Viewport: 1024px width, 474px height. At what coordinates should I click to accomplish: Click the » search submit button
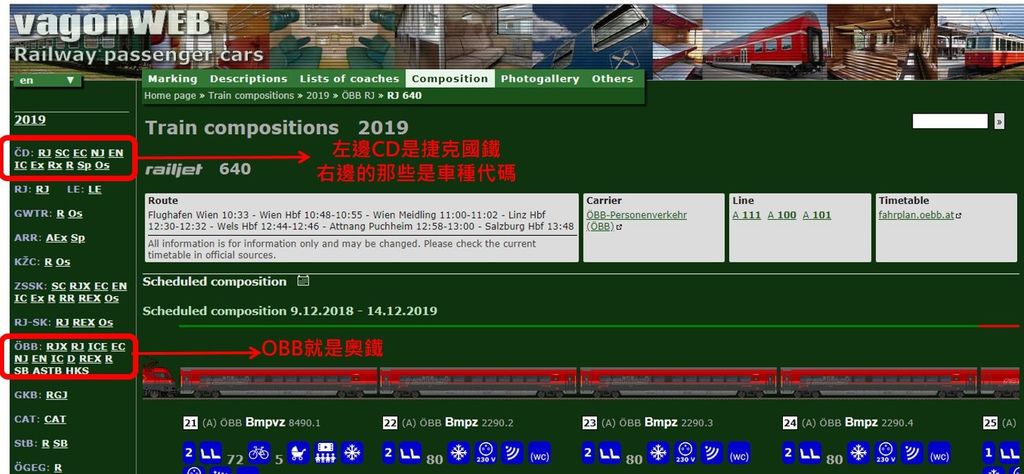click(999, 121)
